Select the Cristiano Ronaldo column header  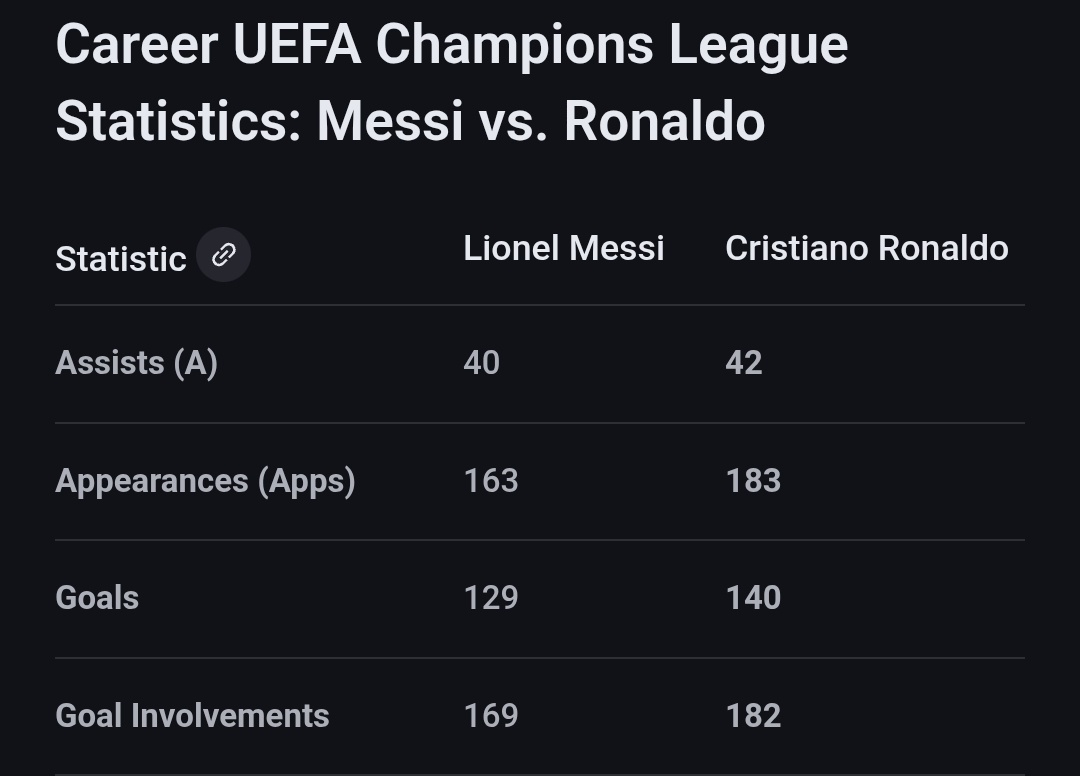click(866, 248)
